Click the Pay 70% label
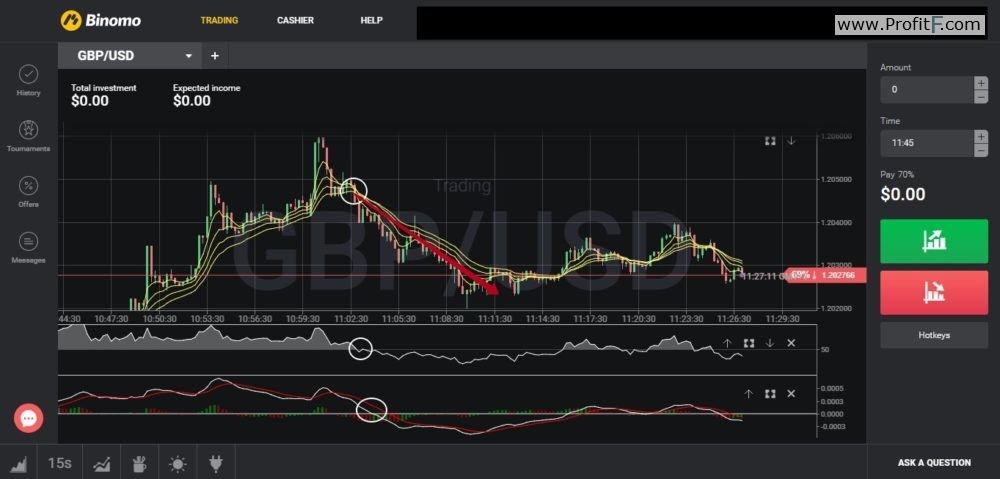Screen dimensions: 1000x479 click(x=897, y=174)
